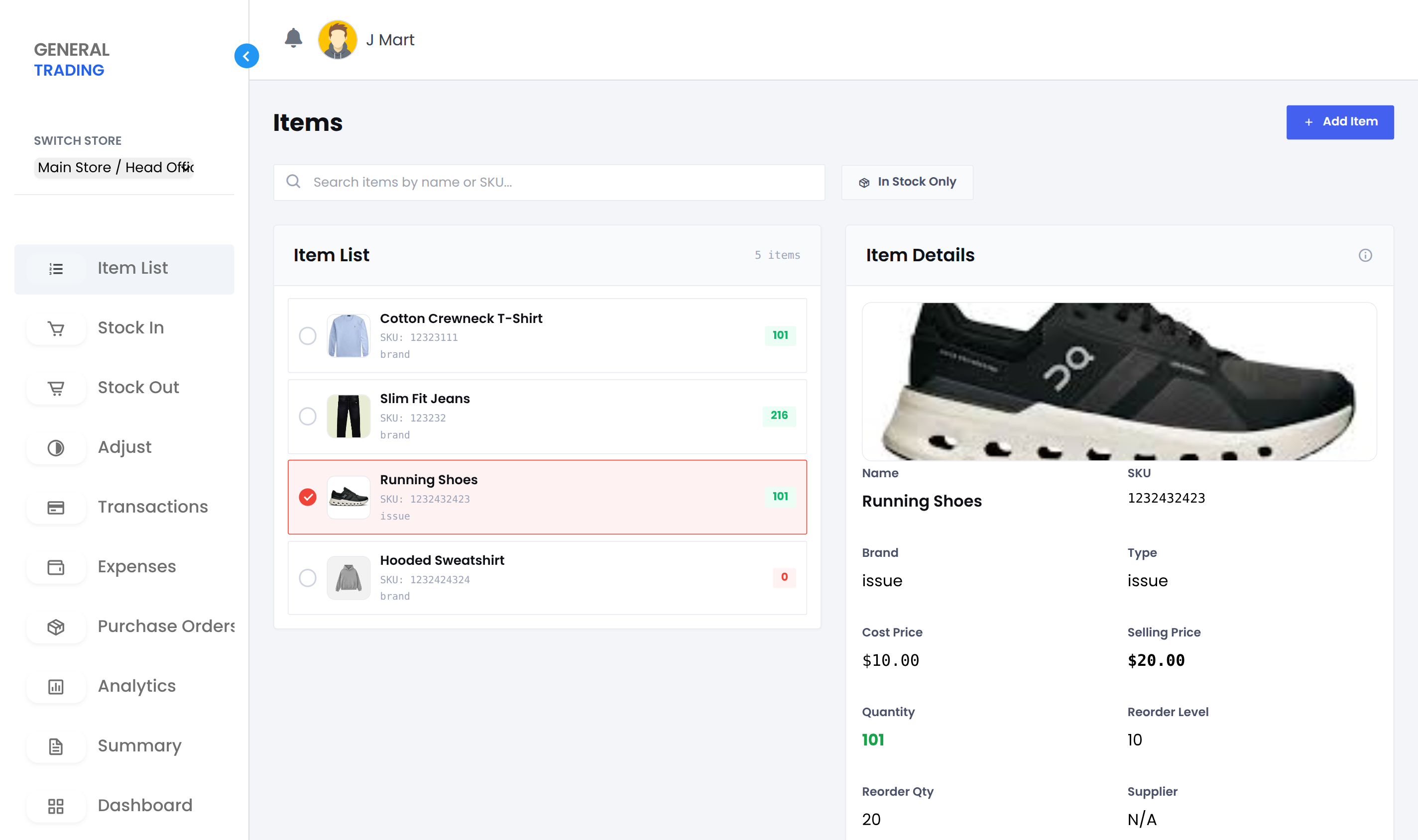Click Reorder Level value 10
1418x840 pixels.
[x=1134, y=740]
